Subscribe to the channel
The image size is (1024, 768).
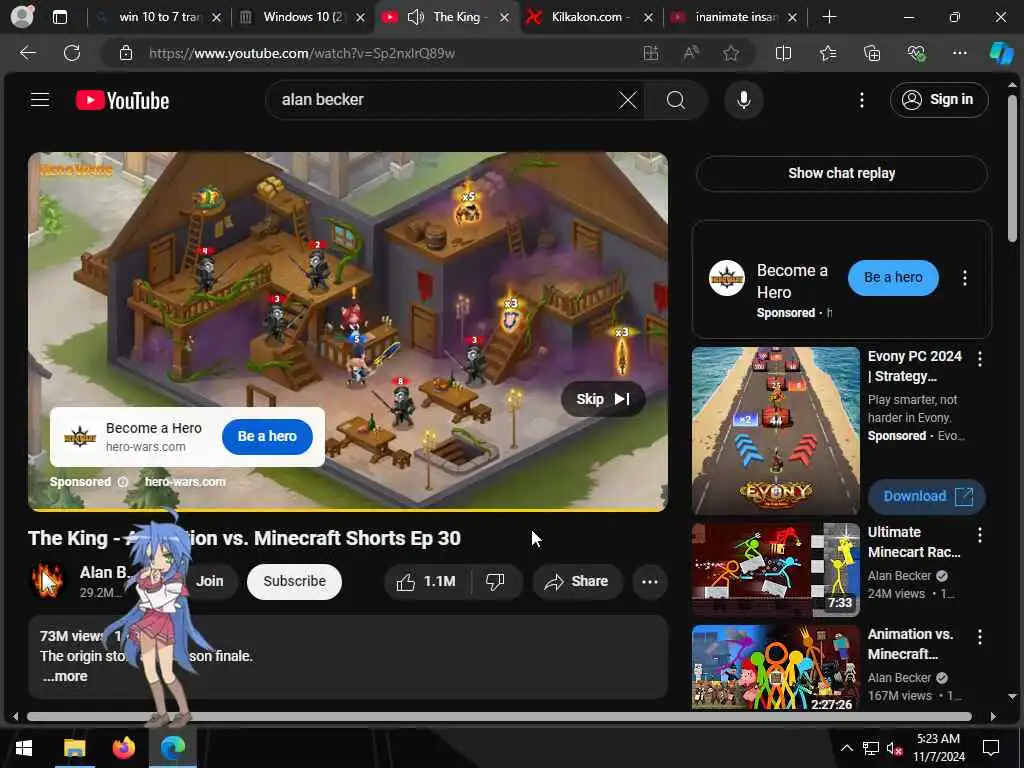294,581
